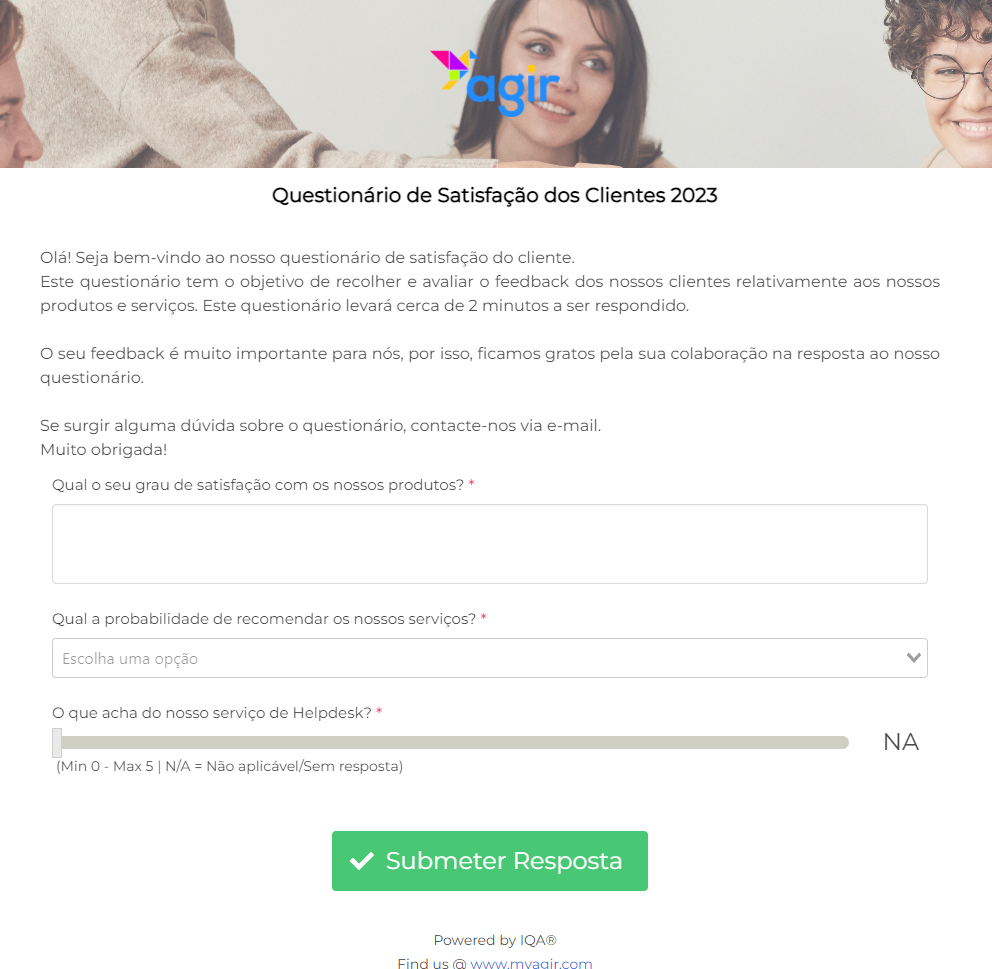
Task: Click the 'Powered by IQA' footer text
Action: [495, 941]
